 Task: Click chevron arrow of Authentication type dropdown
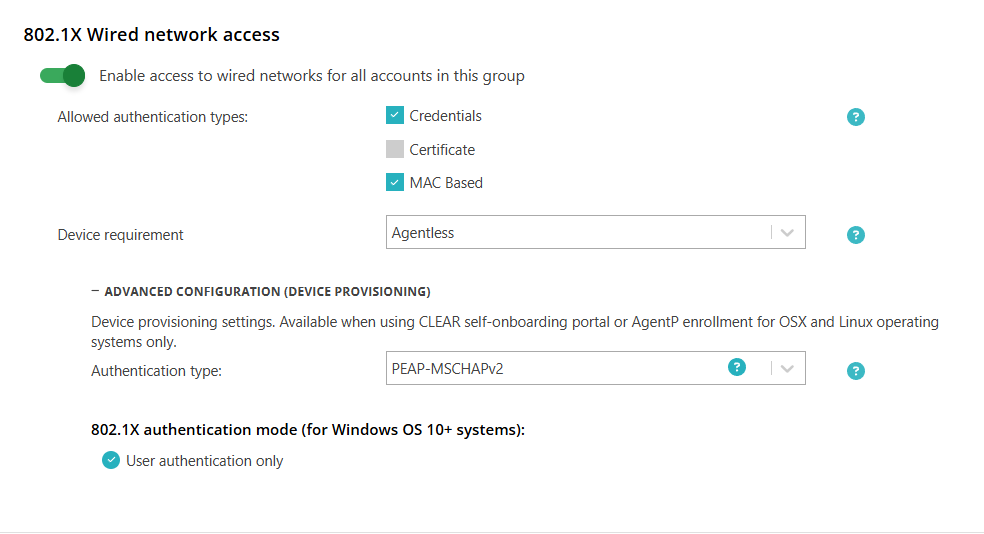(787, 368)
